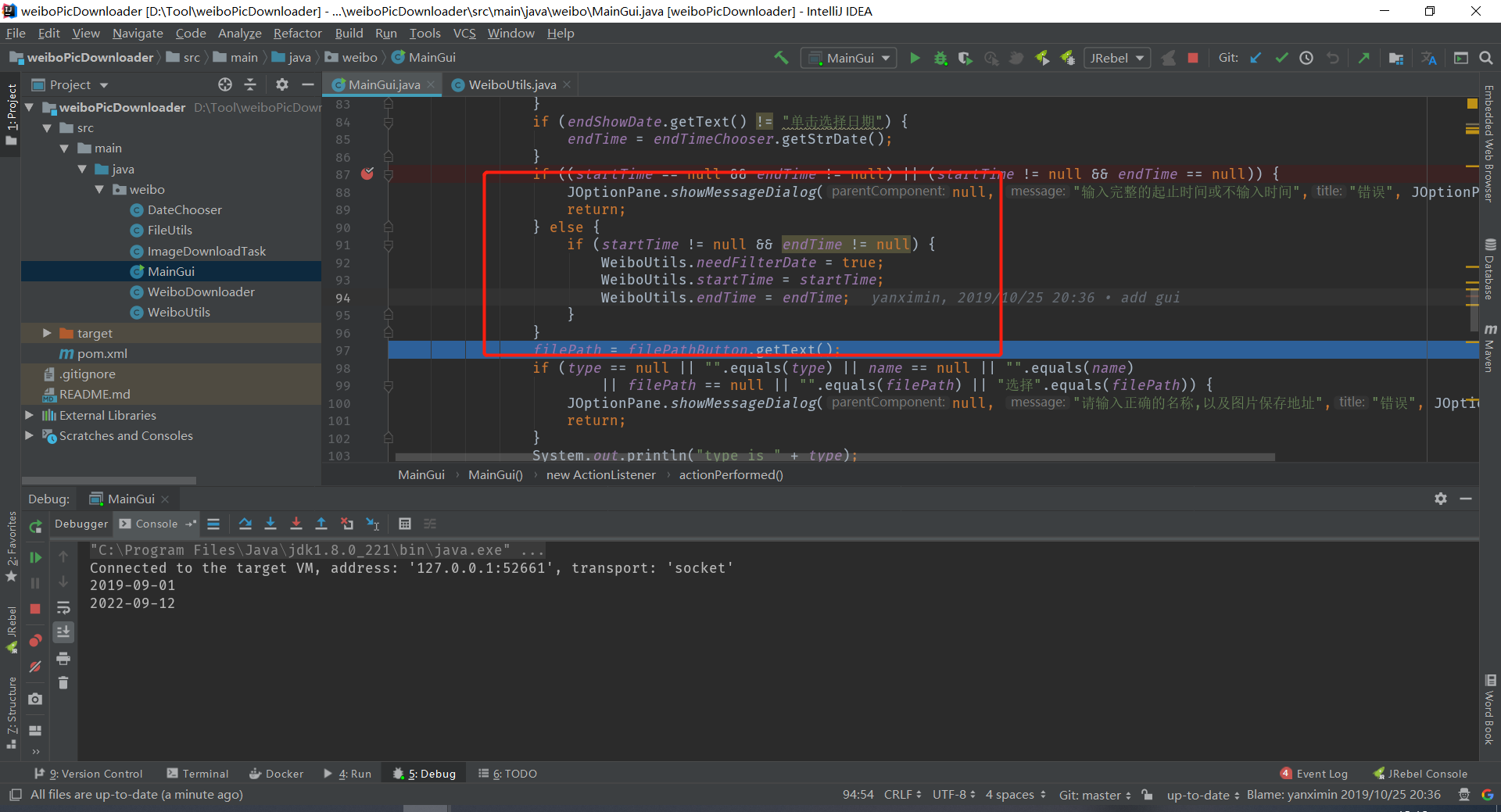The width and height of the screenshot is (1501, 812).
Task: Start debugging with the green bug icon
Action: click(x=940, y=58)
